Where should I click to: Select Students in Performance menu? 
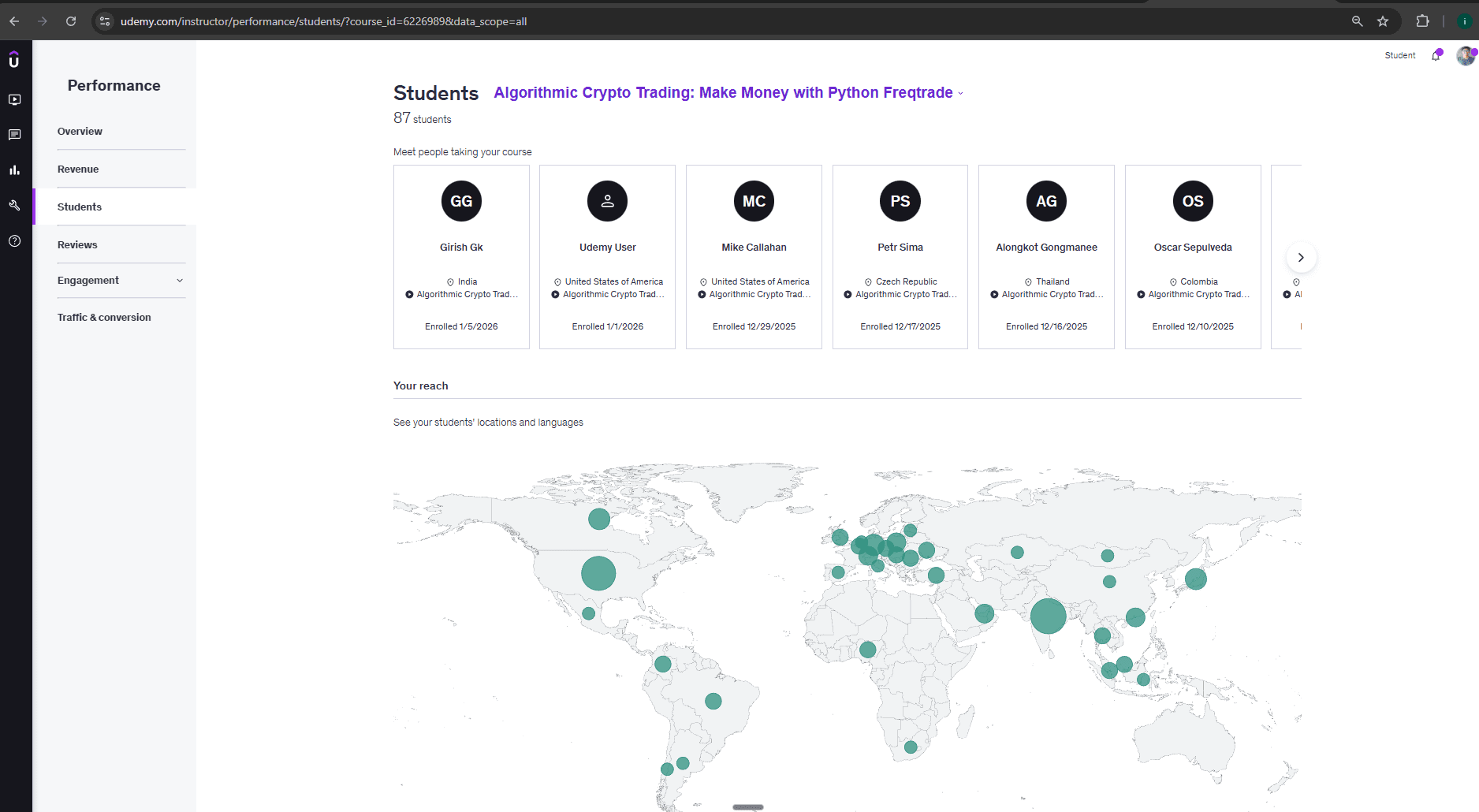tap(80, 207)
